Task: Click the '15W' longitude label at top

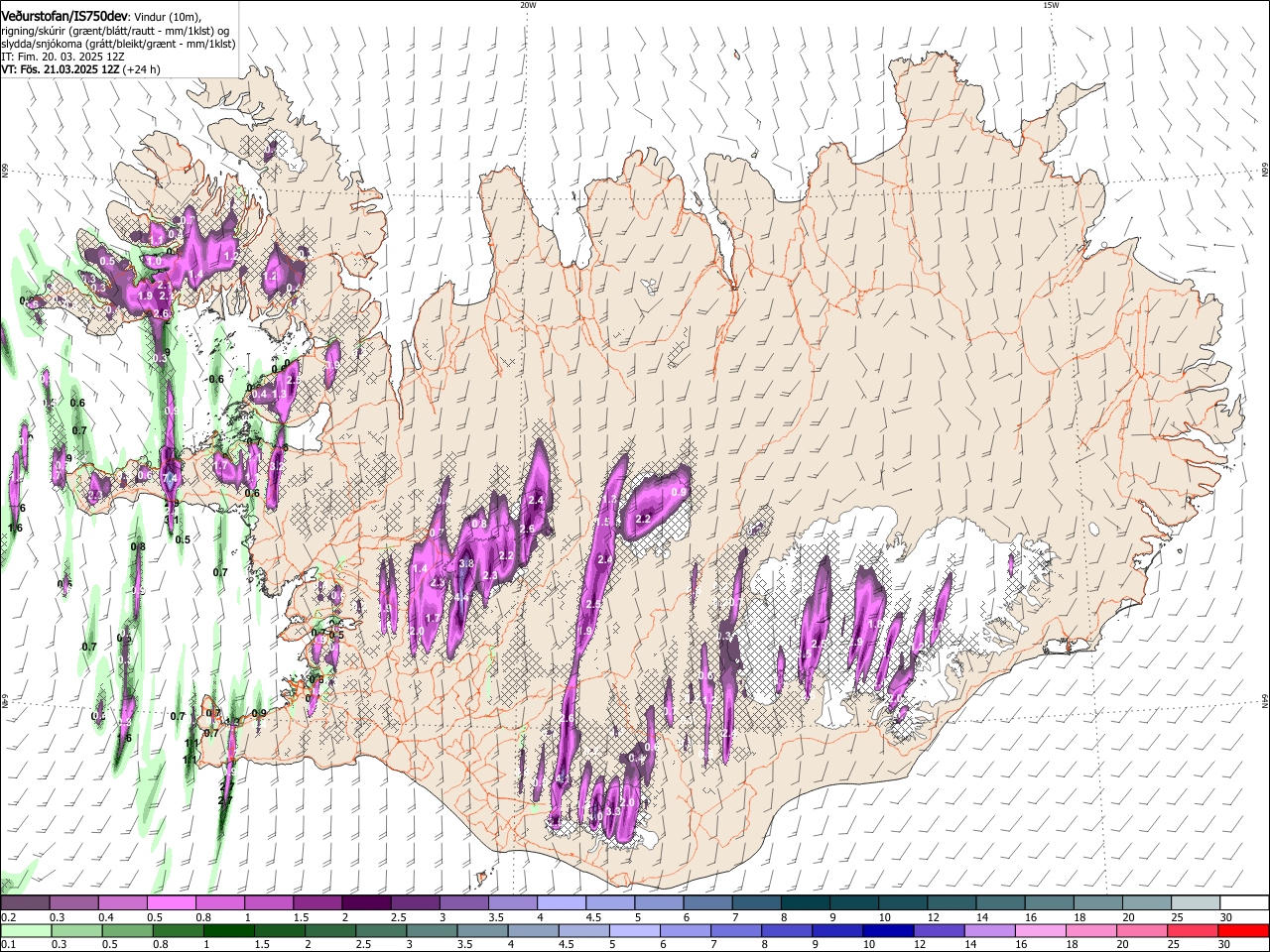Action: [1051, 5]
